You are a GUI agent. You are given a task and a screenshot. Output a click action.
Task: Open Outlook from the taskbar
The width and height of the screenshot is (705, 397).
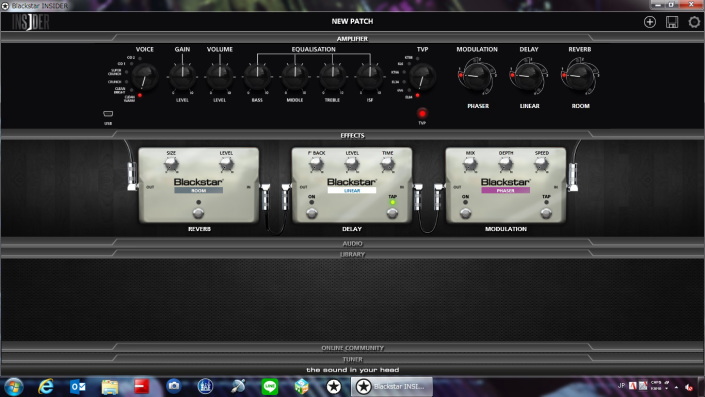click(x=78, y=387)
